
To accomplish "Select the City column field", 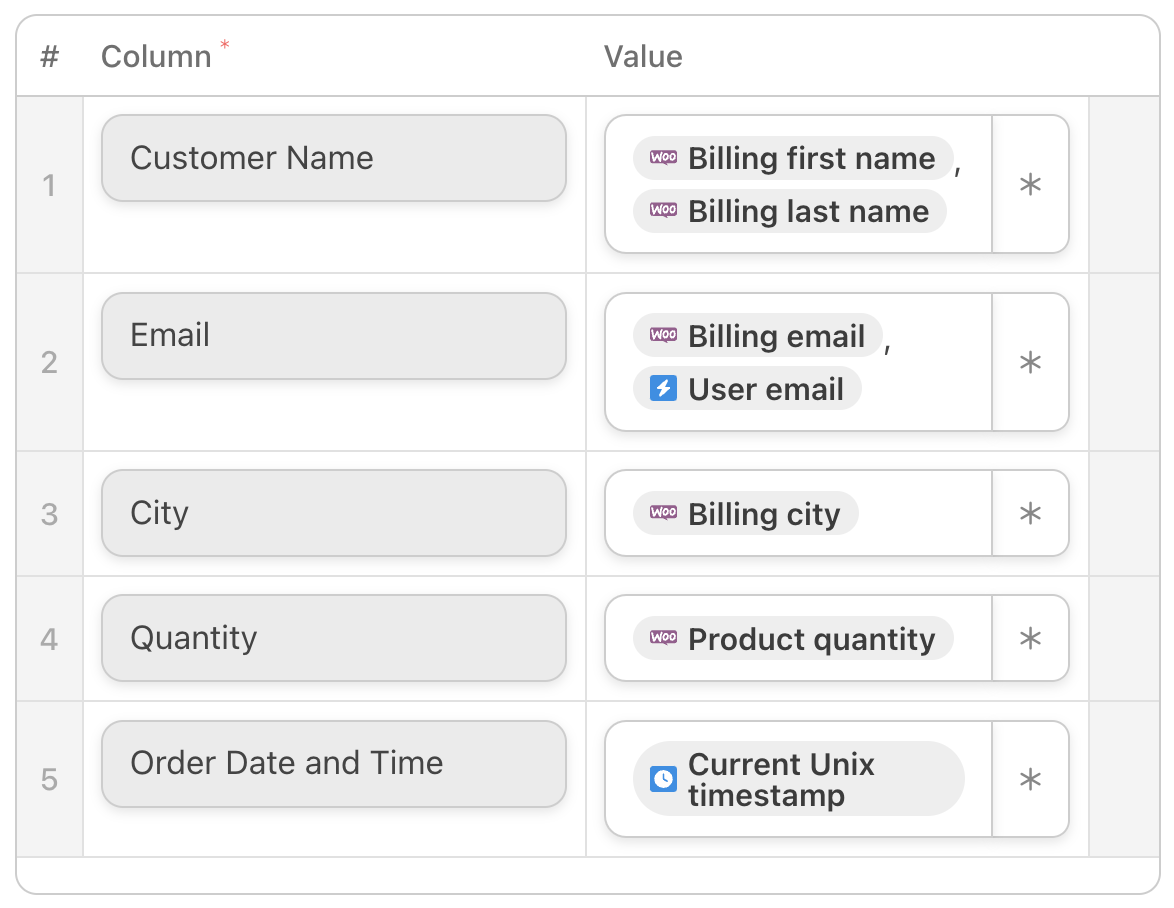I will tap(334, 513).
